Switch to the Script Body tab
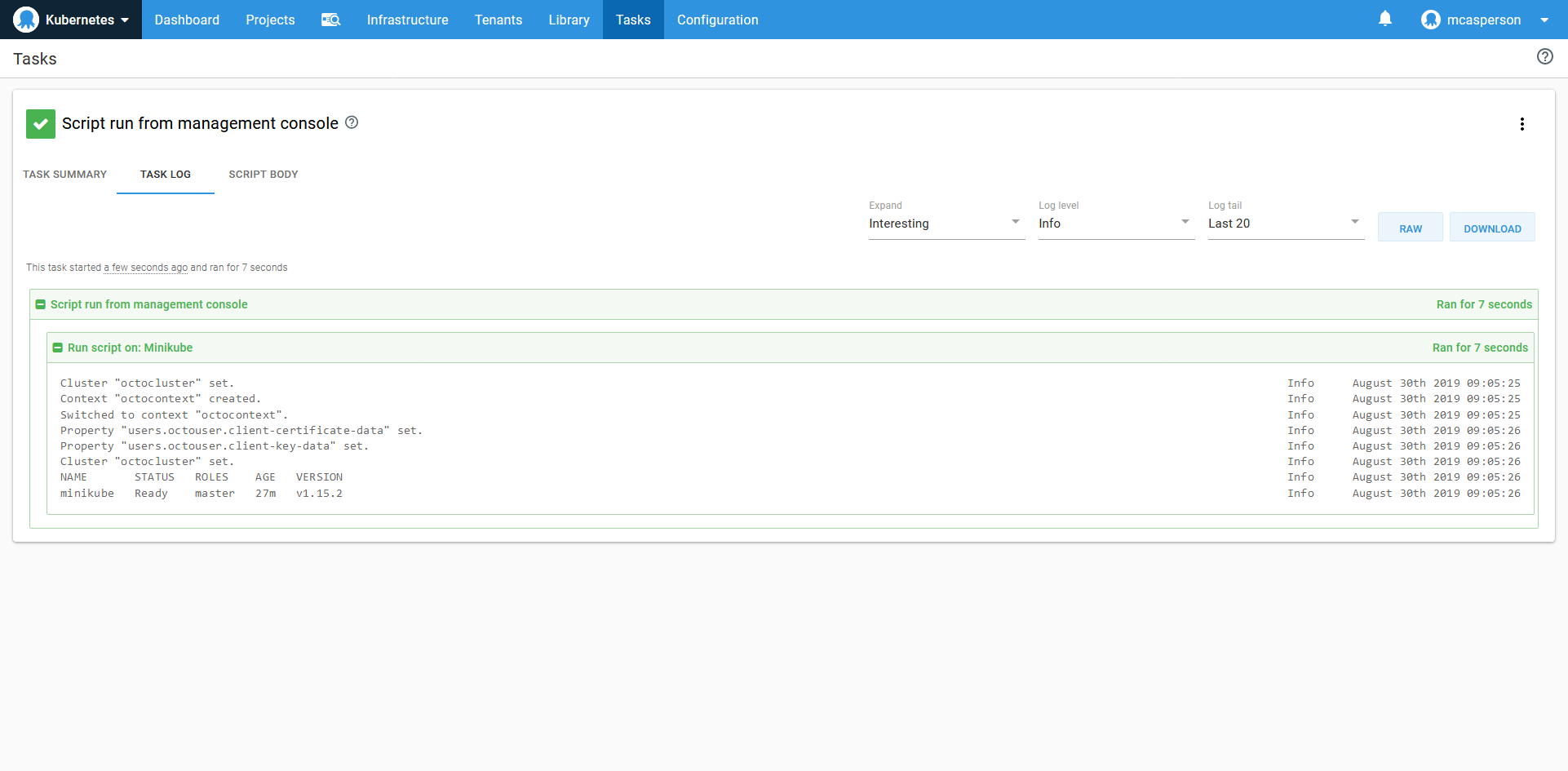The height and width of the screenshot is (771, 1568). tap(263, 175)
